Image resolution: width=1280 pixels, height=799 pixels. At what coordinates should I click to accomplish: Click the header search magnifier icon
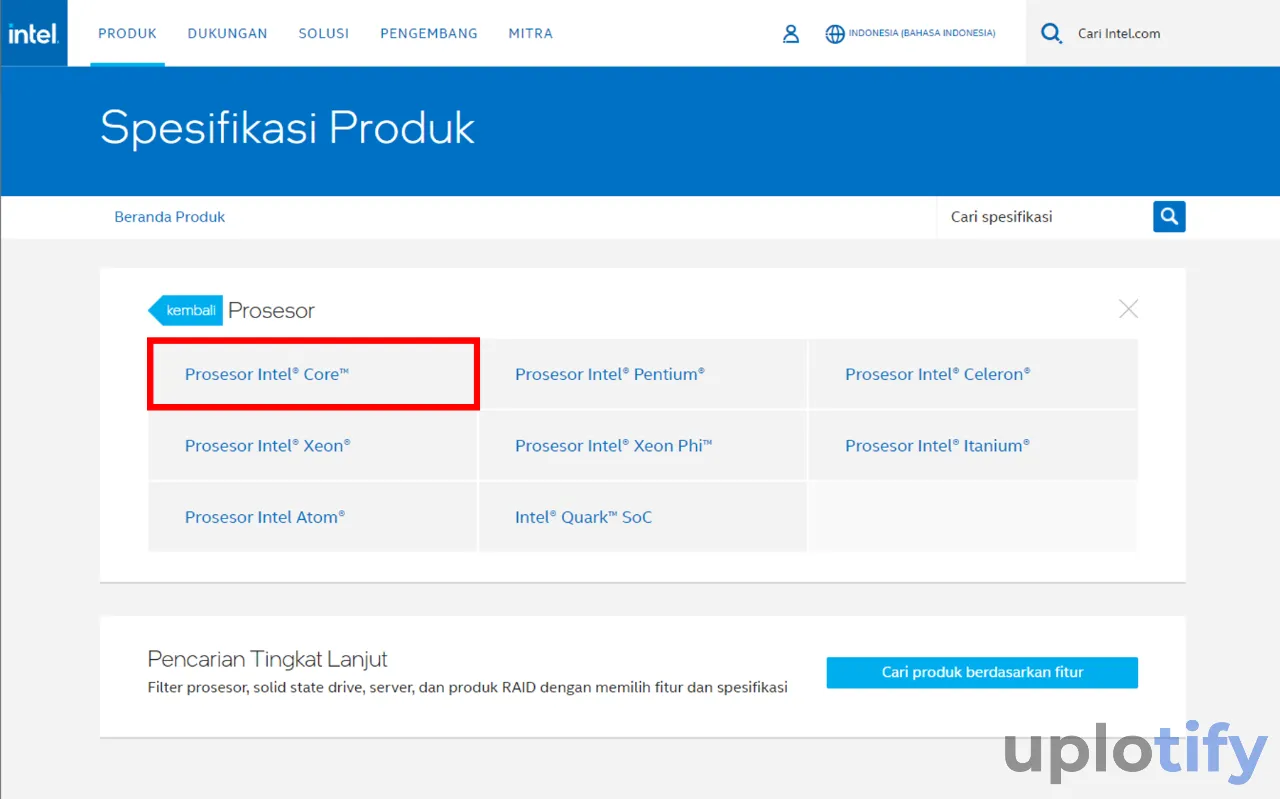click(1051, 34)
